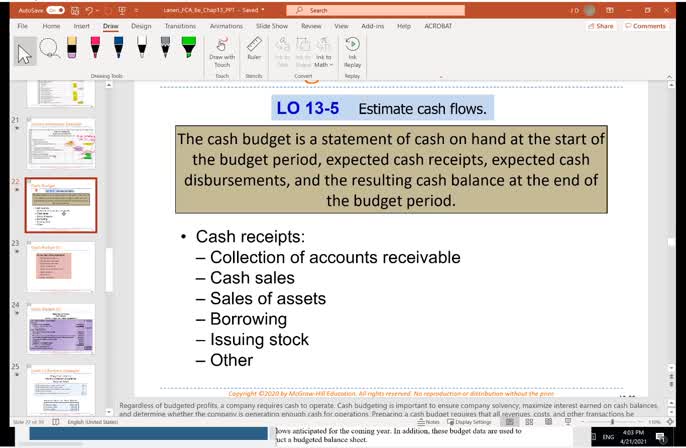The image size is (686, 448).
Task: Toggle the Notes pane button
Action: point(428,422)
